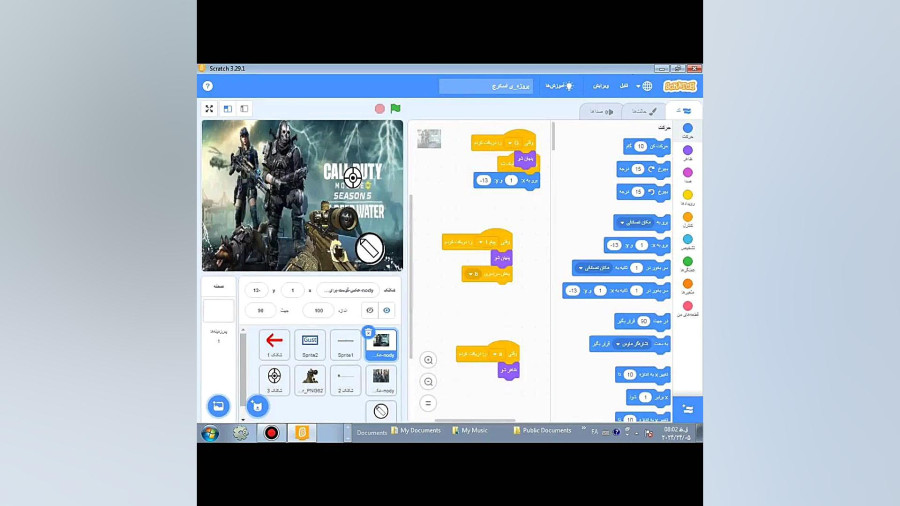Switch to the Code tab
This screenshot has width=900, height=506.
point(683,111)
